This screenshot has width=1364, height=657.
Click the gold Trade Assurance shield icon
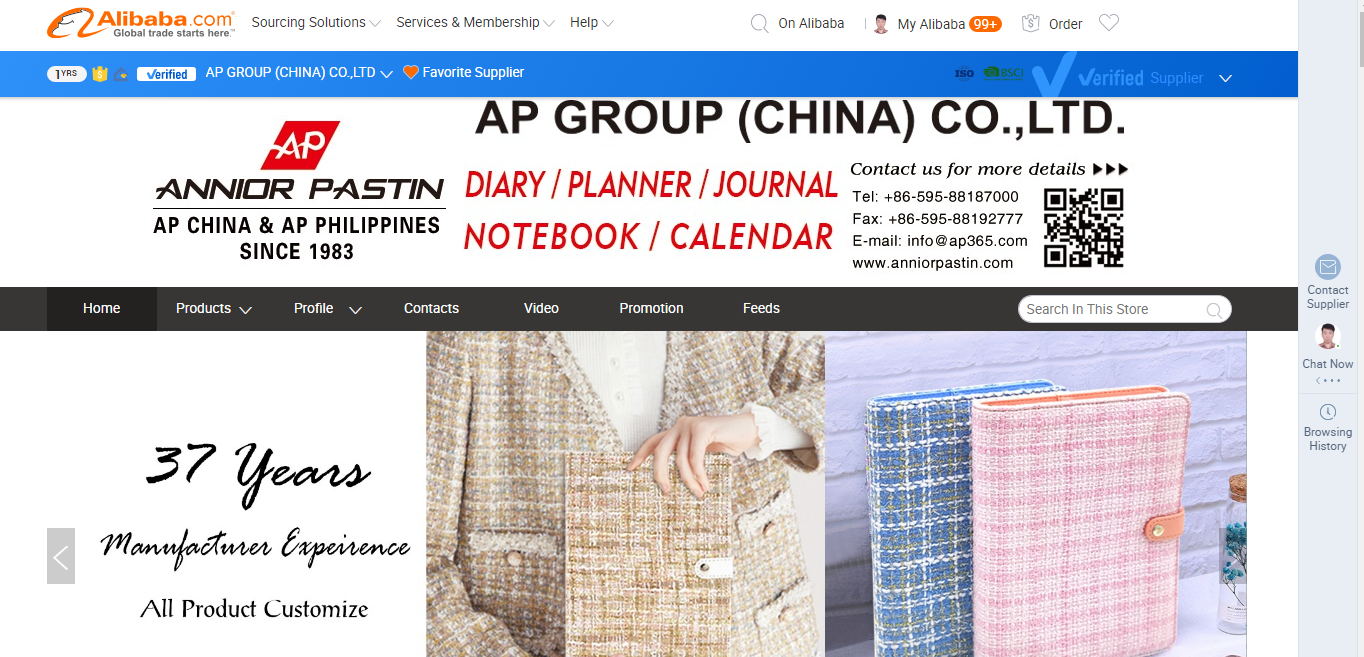[99, 73]
